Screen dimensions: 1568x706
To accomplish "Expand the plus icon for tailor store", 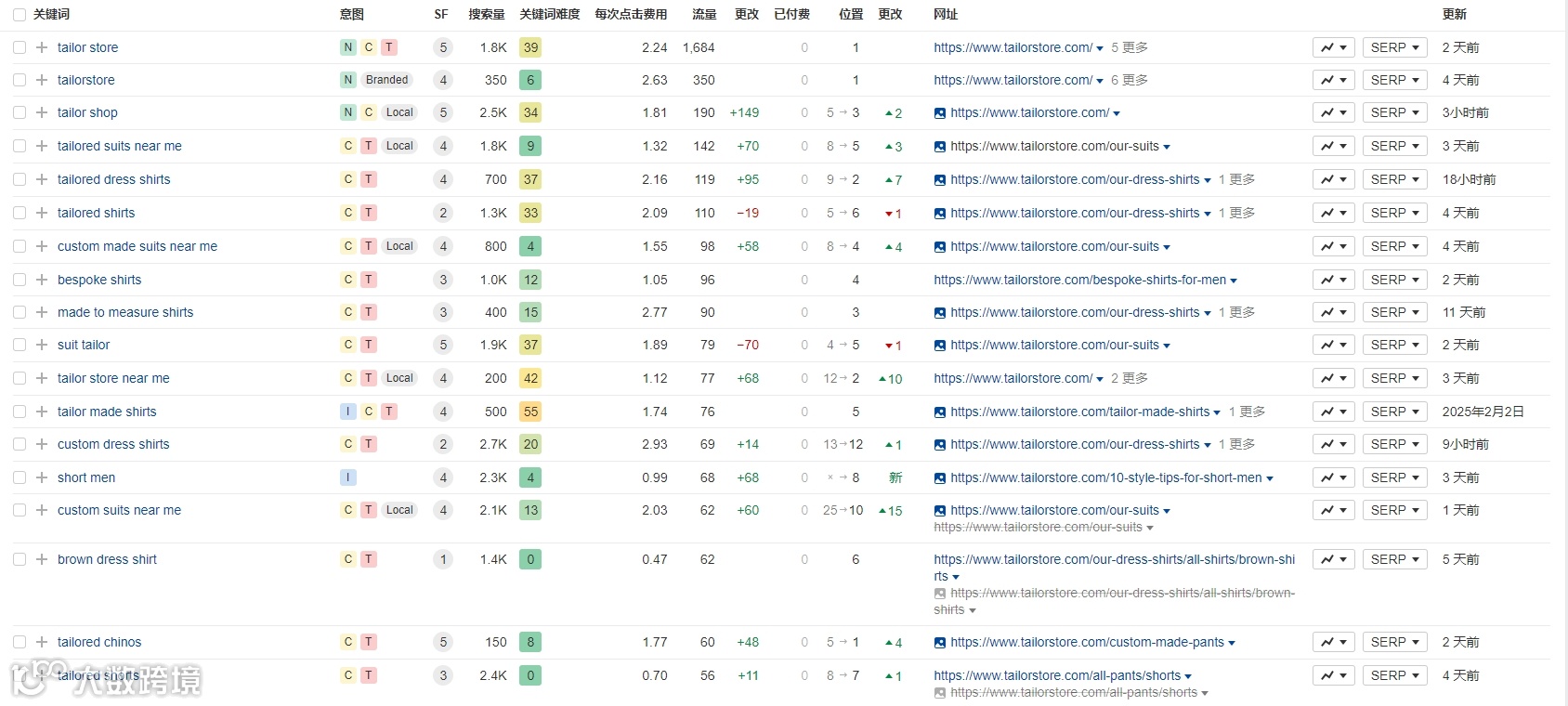I will click(x=42, y=47).
